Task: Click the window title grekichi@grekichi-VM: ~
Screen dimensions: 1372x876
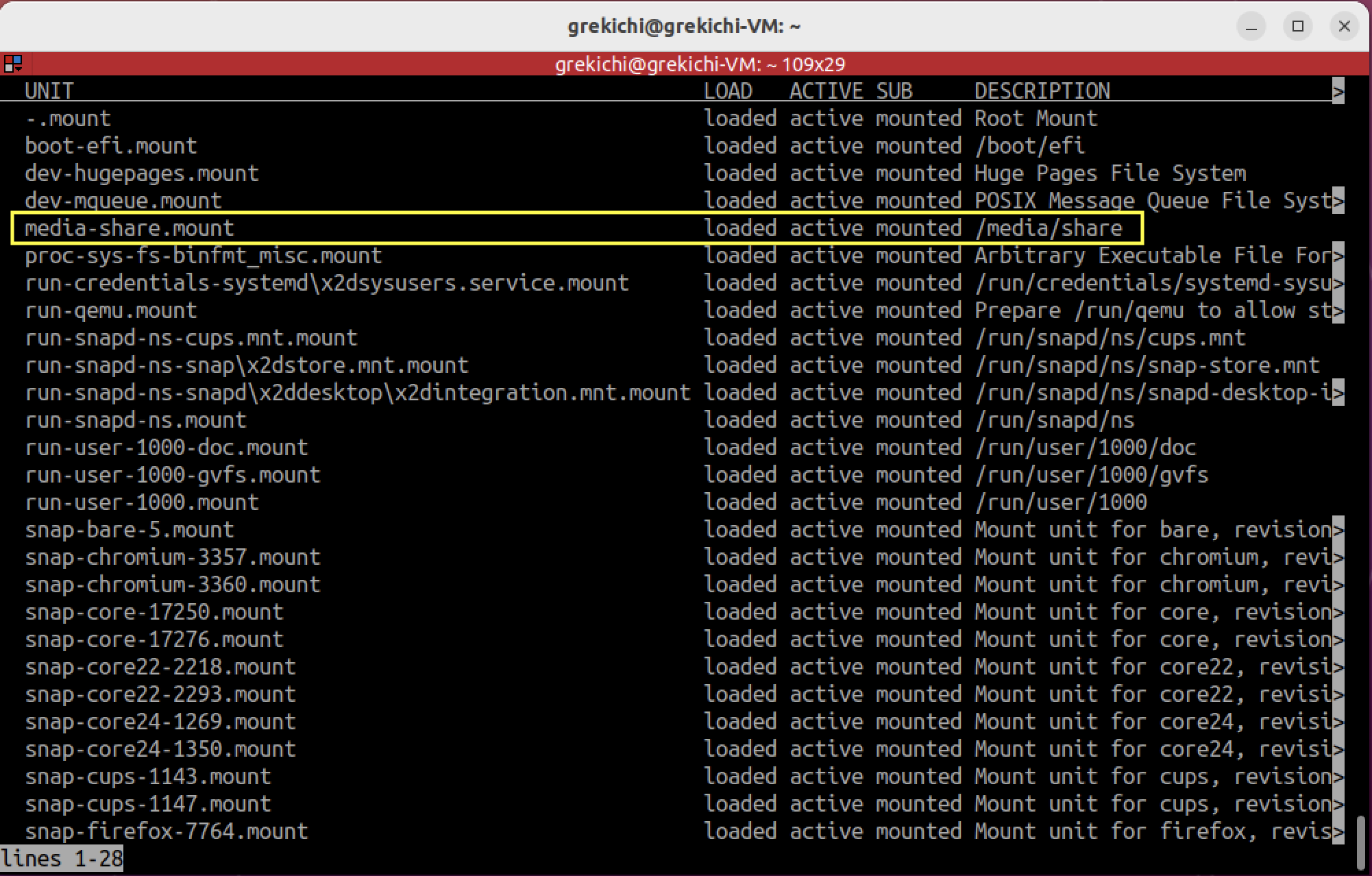Action: pos(684,27)
